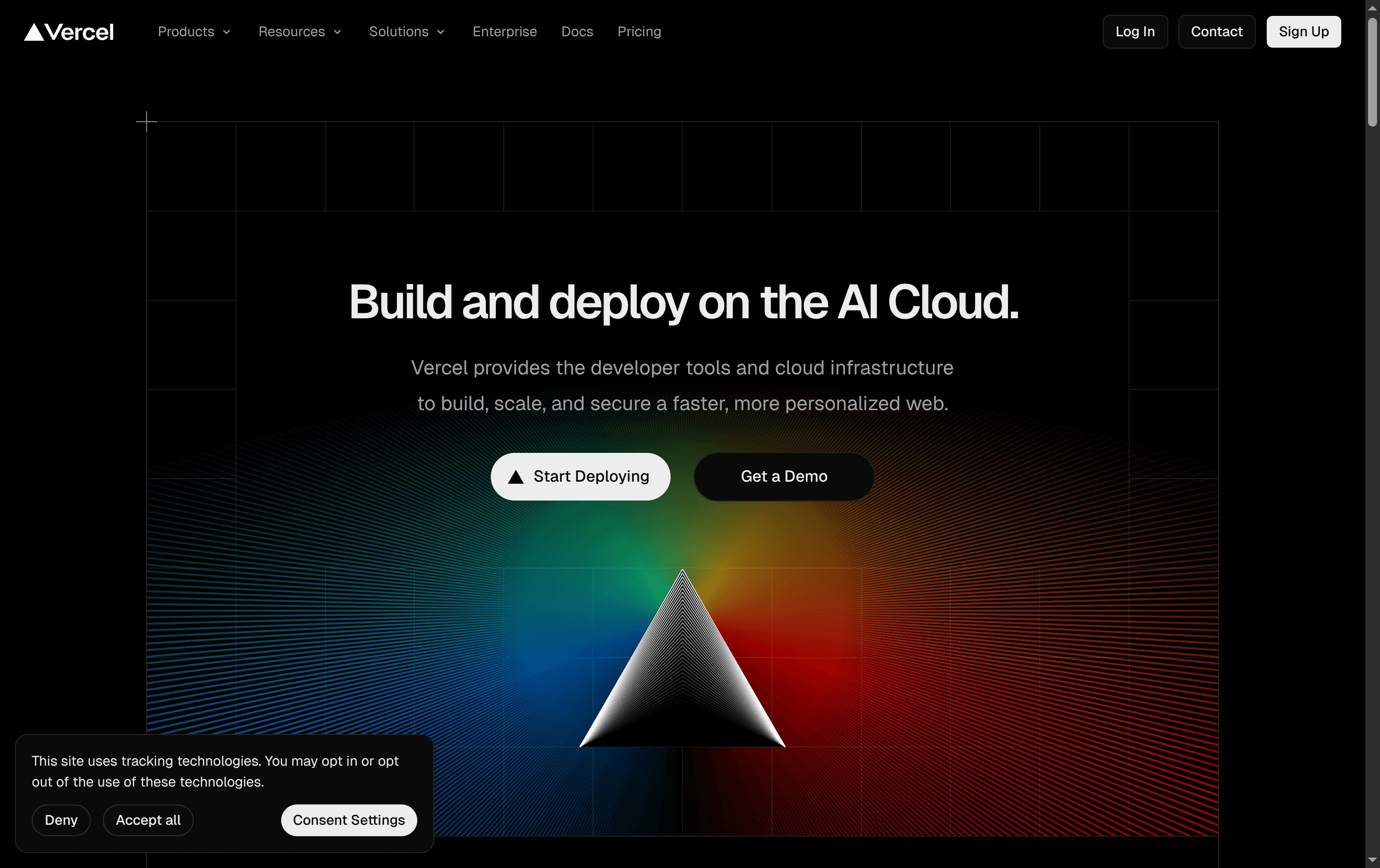Click Get a Demo button

coord(783,477)
